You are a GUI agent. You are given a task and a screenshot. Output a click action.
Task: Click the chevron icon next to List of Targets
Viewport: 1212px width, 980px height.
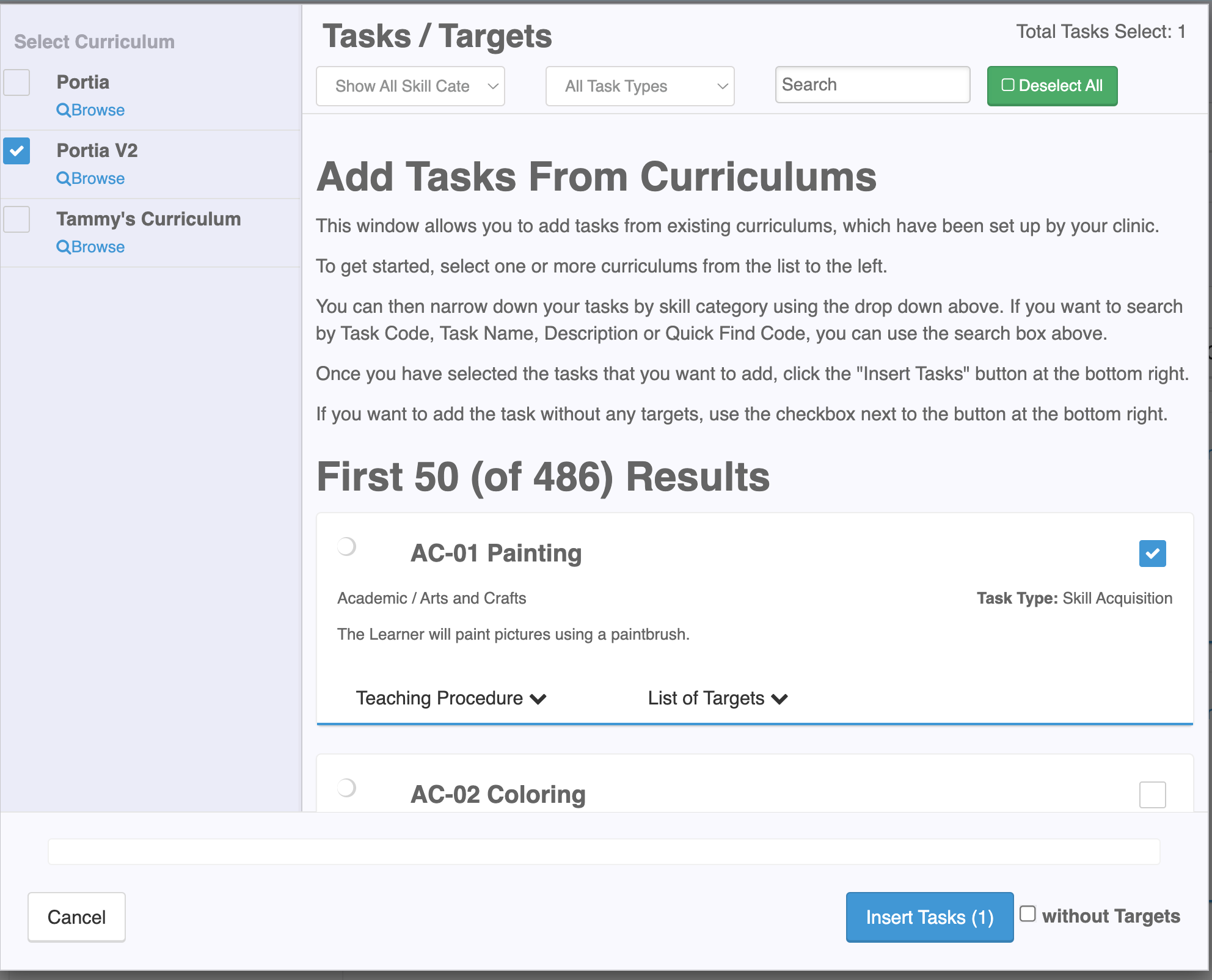pyautogui.click(x=779, y=699)
